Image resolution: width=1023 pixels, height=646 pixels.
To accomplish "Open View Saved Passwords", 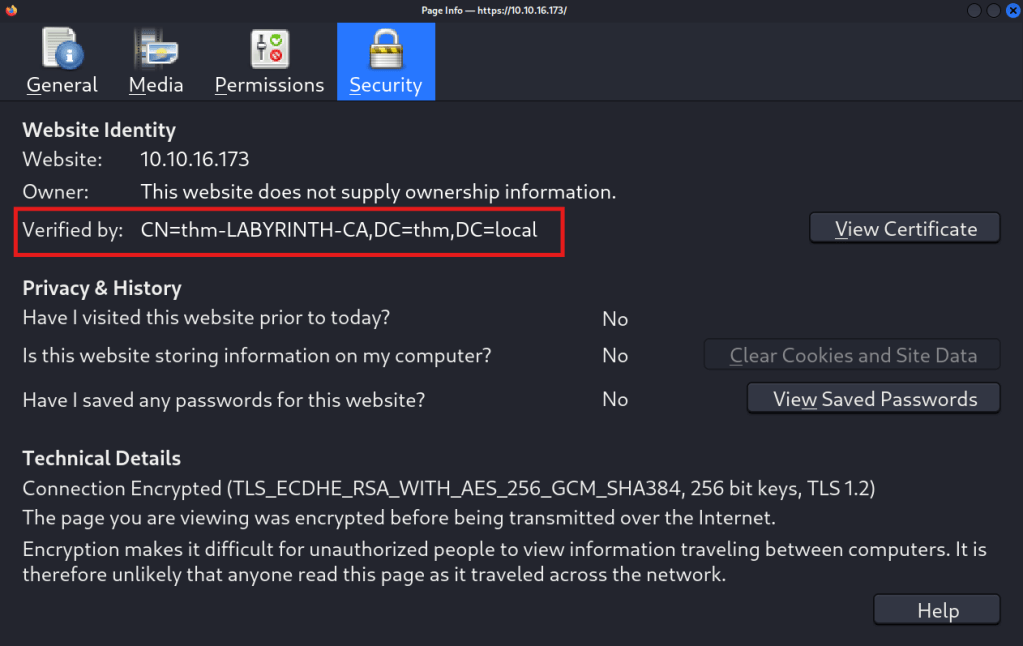I will (x=874, y=399).
